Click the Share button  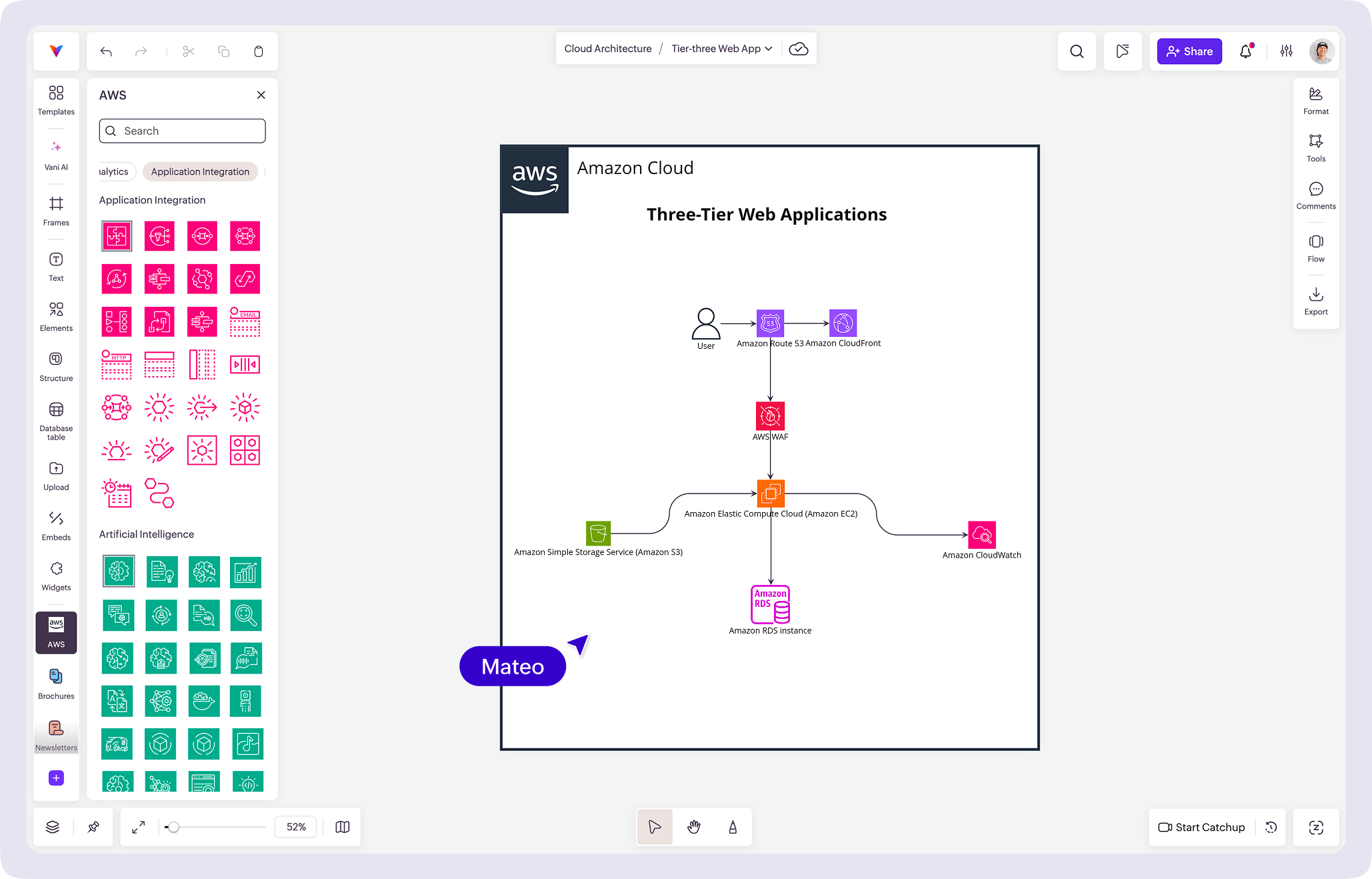(1189, 51)
